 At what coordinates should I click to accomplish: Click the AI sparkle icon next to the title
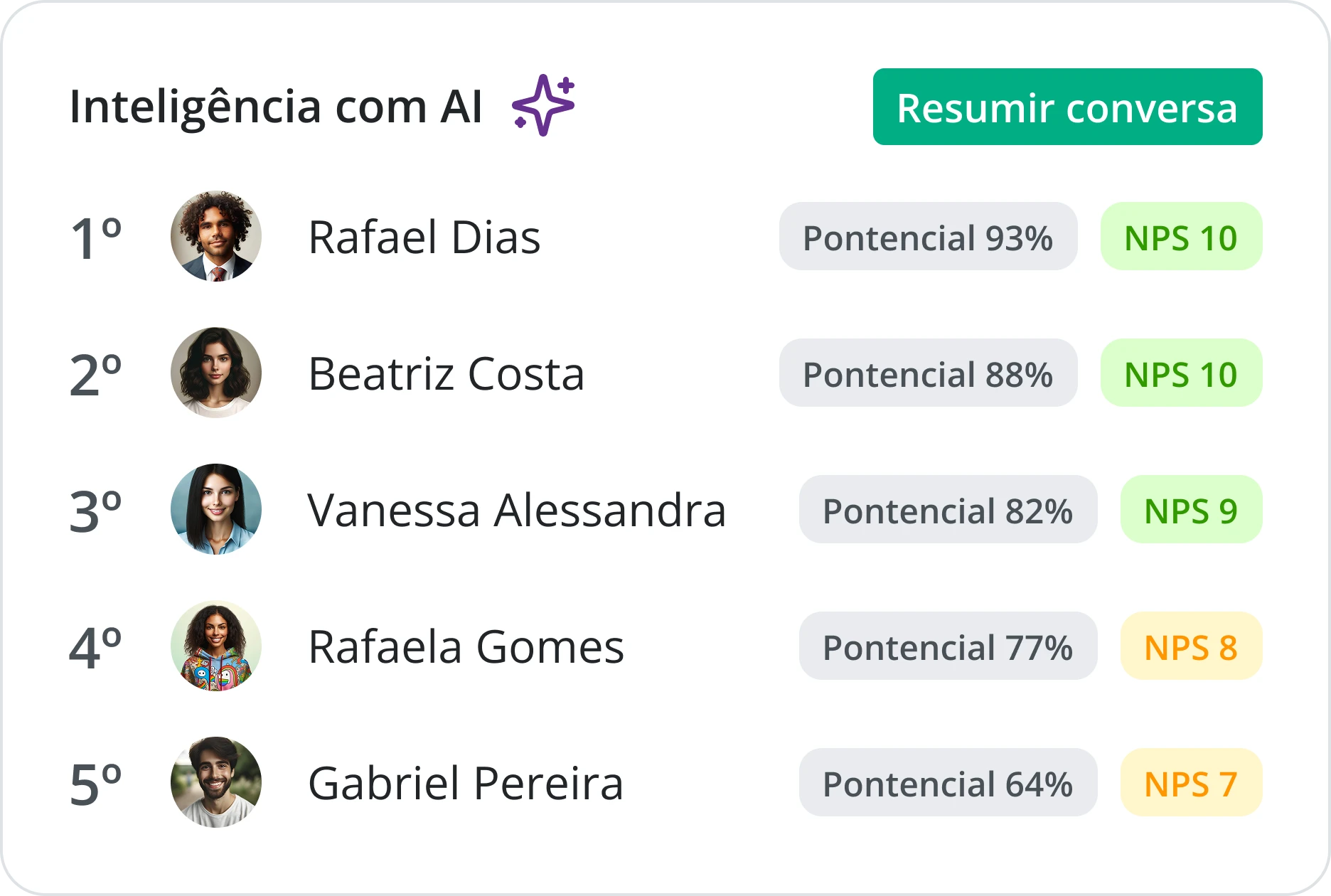[542, 105]
